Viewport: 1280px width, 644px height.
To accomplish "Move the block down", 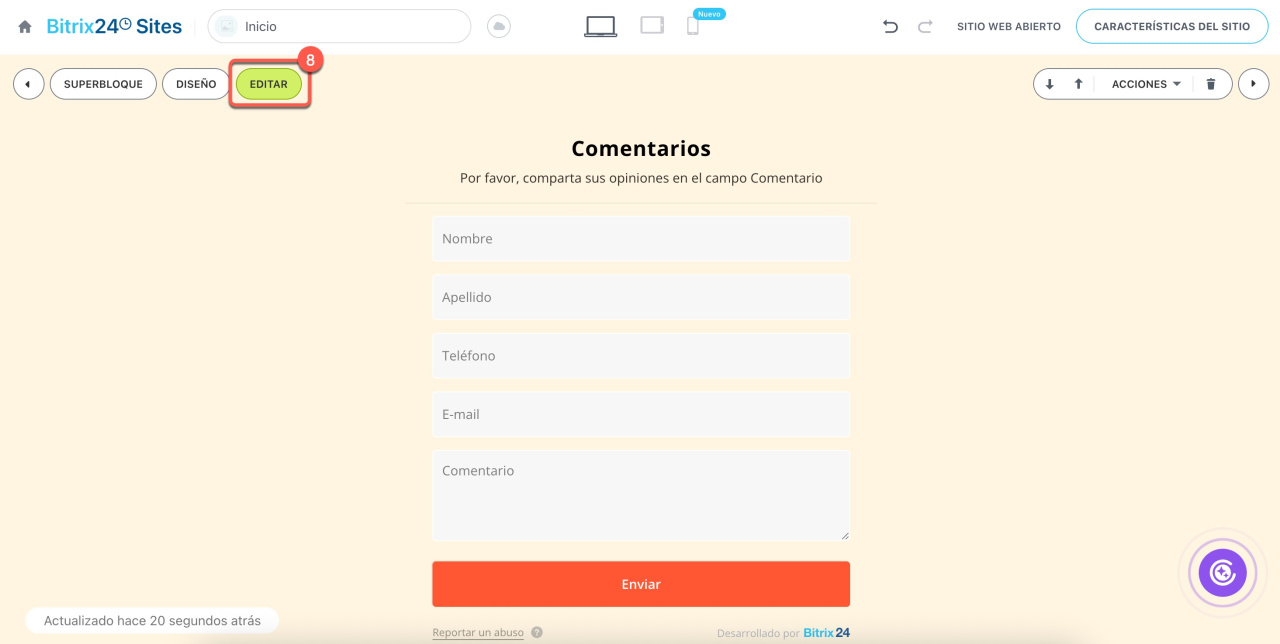I will click(1049, 84).
